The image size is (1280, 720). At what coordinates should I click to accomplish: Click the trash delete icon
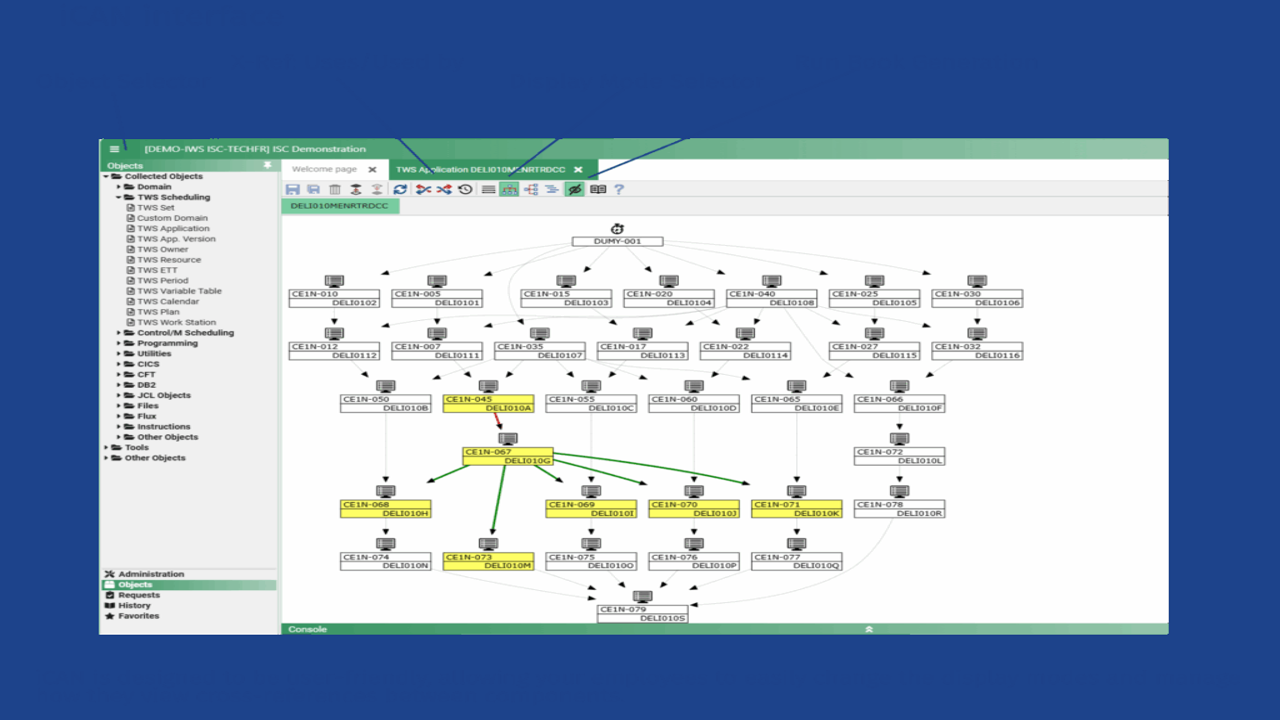tap(335, 189)
